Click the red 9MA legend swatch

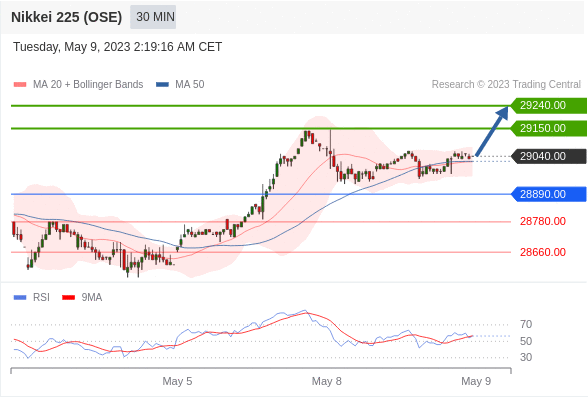point(68,298)
